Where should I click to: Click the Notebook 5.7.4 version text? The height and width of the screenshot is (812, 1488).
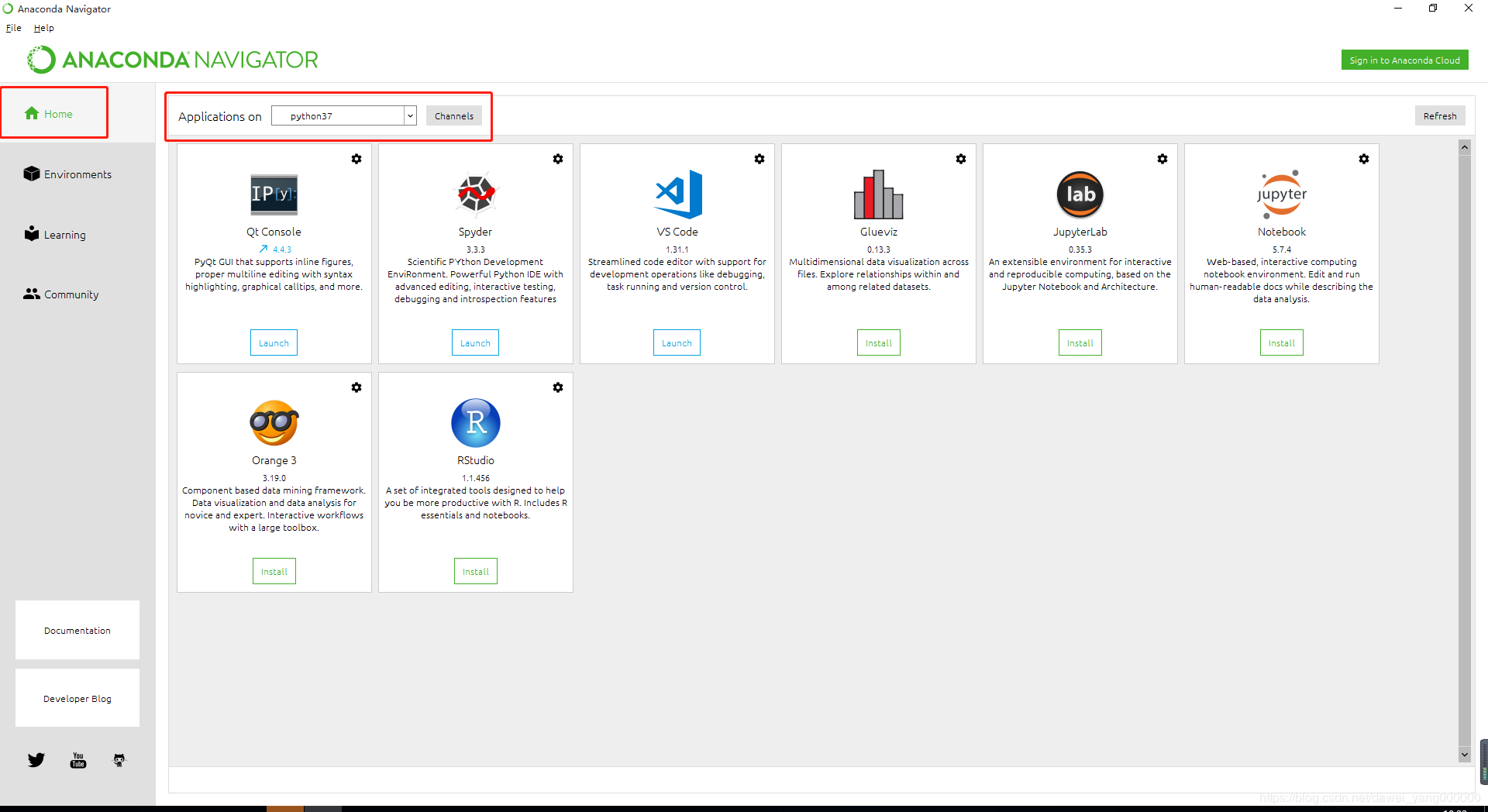click(x=1282, y=249)
